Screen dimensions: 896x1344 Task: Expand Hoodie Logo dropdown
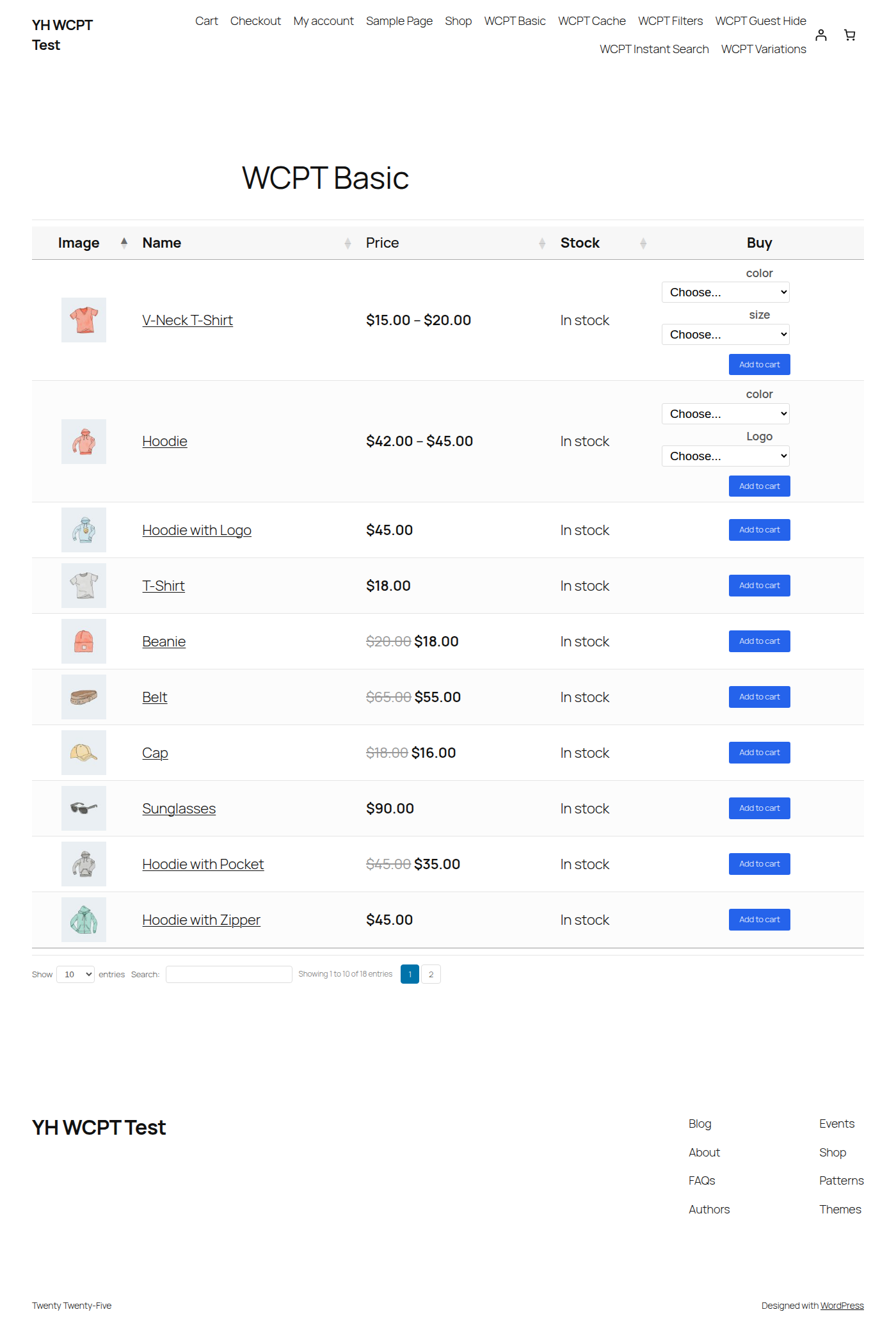(726, 456)
